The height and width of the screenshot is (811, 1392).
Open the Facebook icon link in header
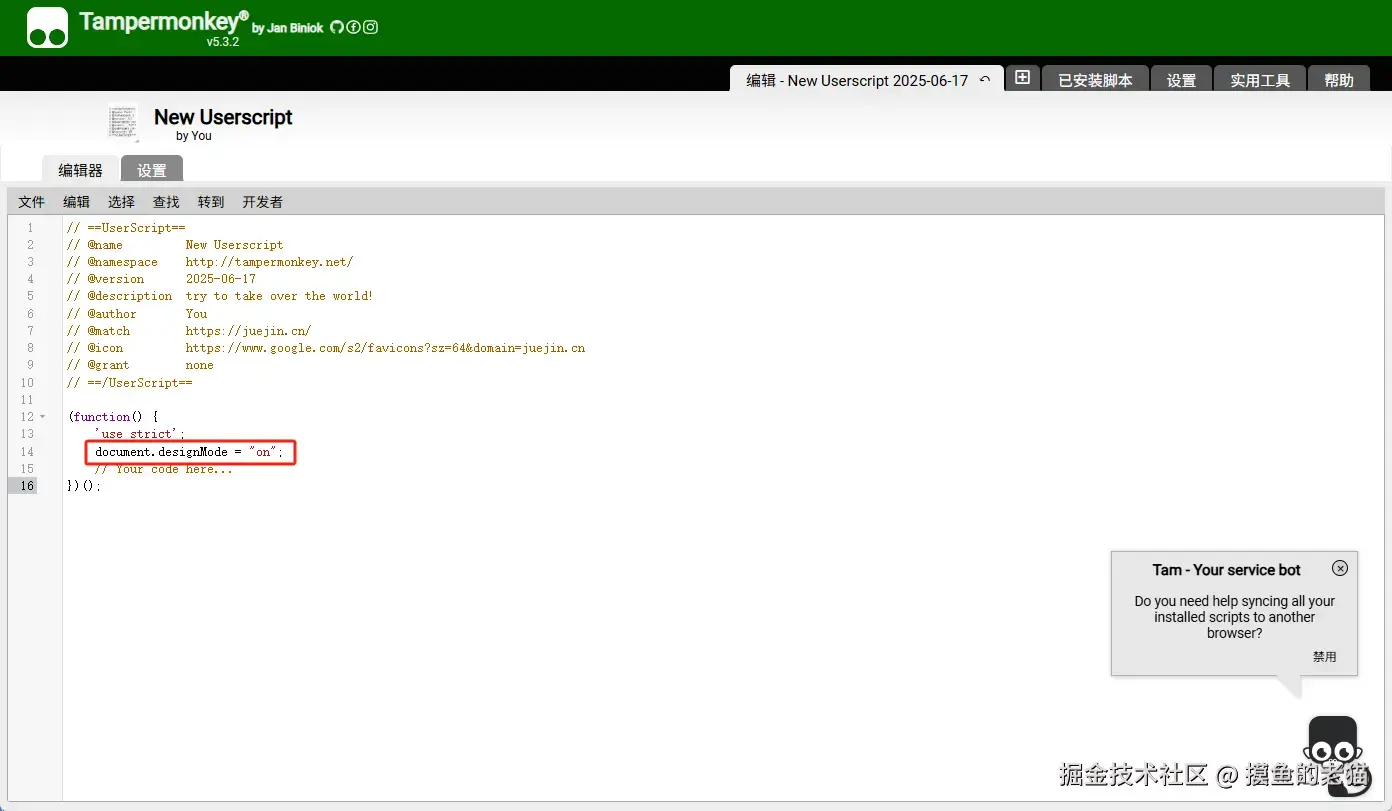click(x=353, y=27)
